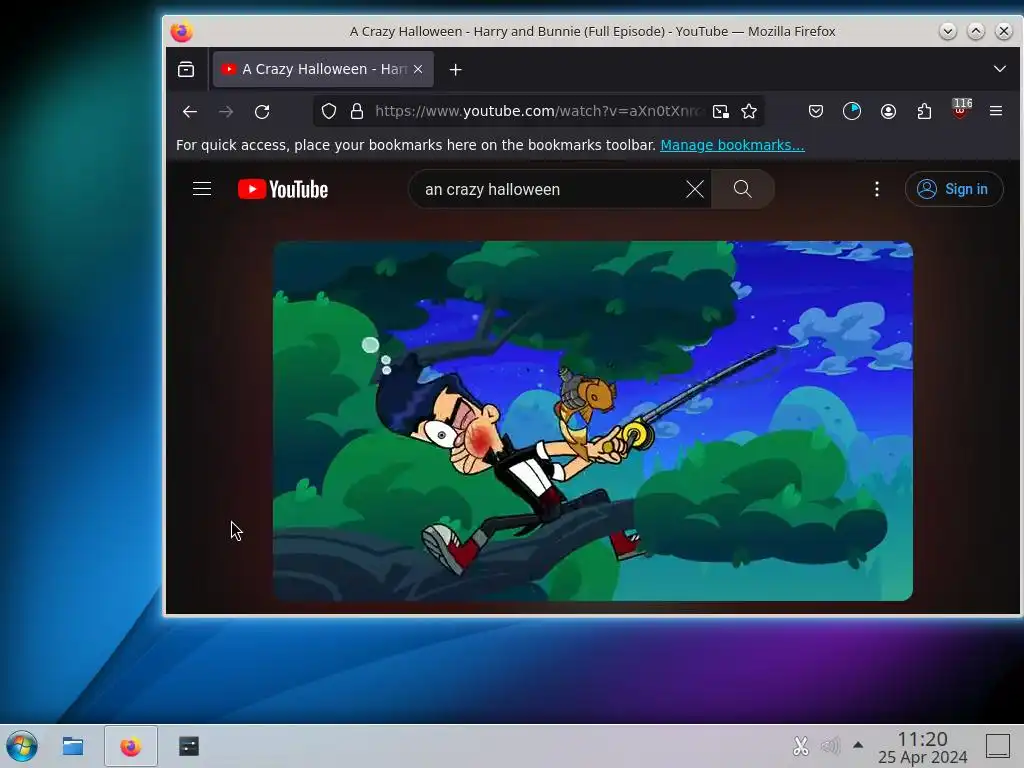Click the video player to pause

pos(592,421)
